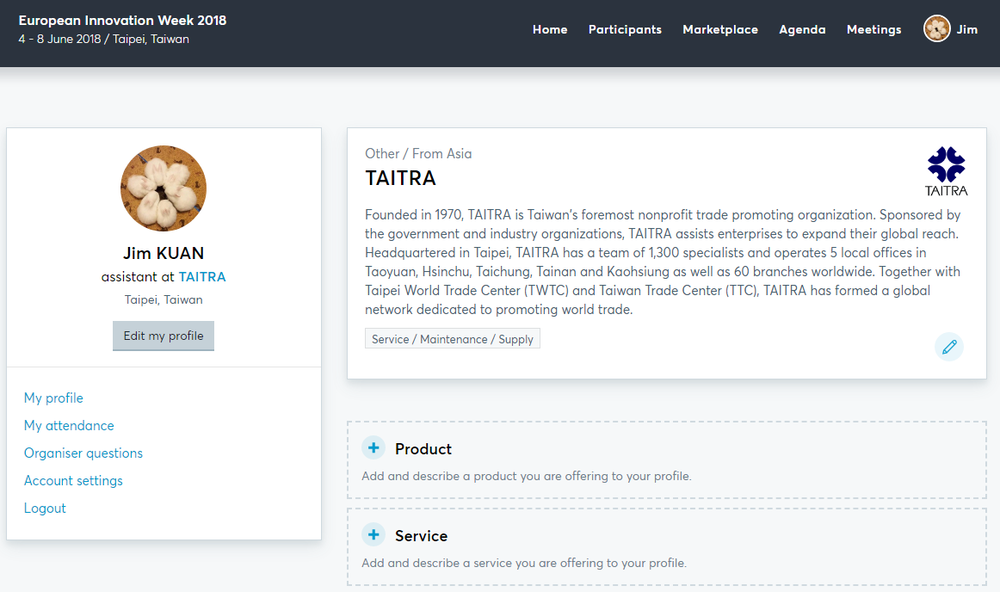
Task: Open the My profile sidebar link
Action: (x=54, y=398)
